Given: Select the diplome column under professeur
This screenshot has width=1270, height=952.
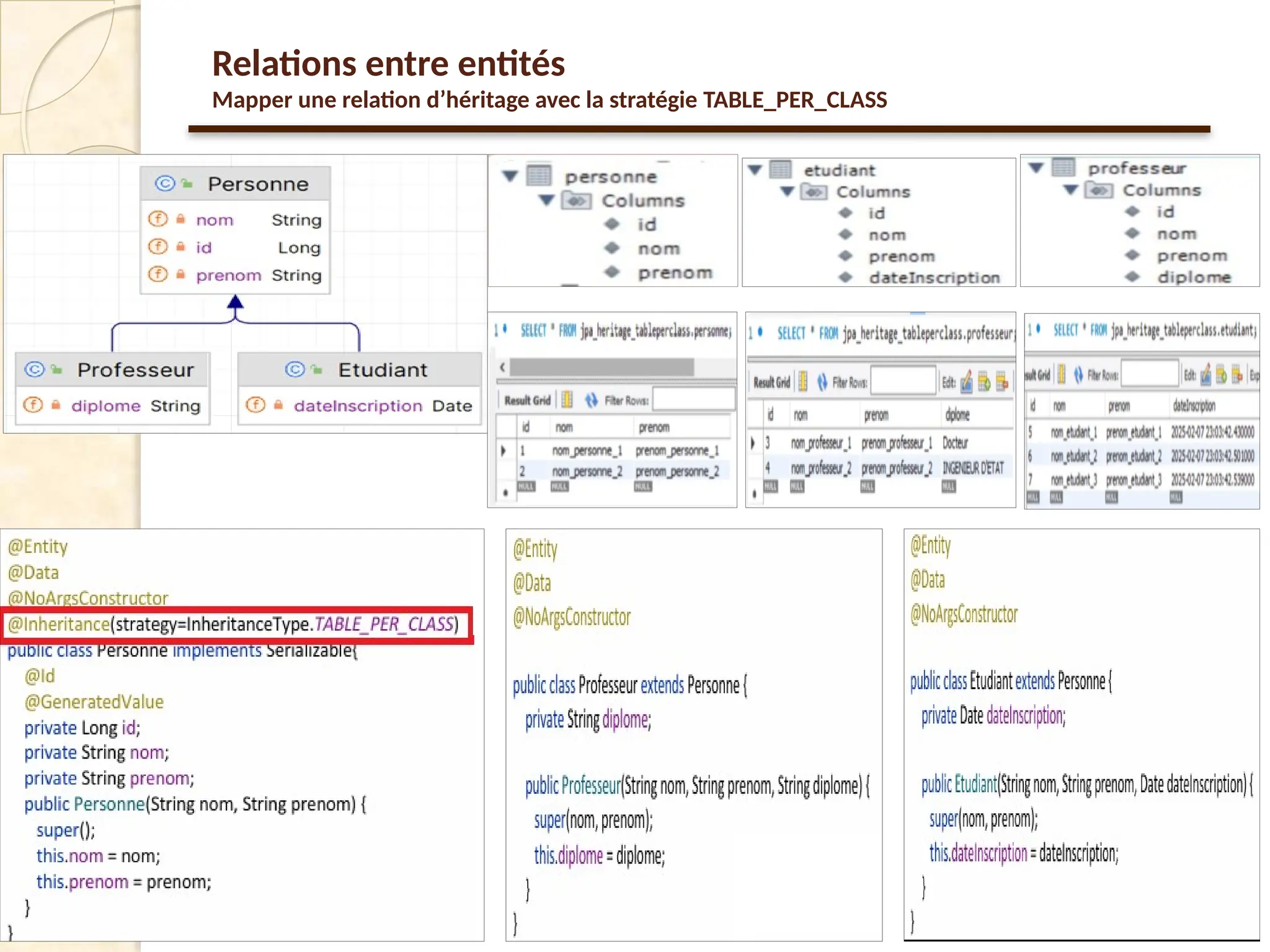Looking at the screenshot, I should (1193, 277).
